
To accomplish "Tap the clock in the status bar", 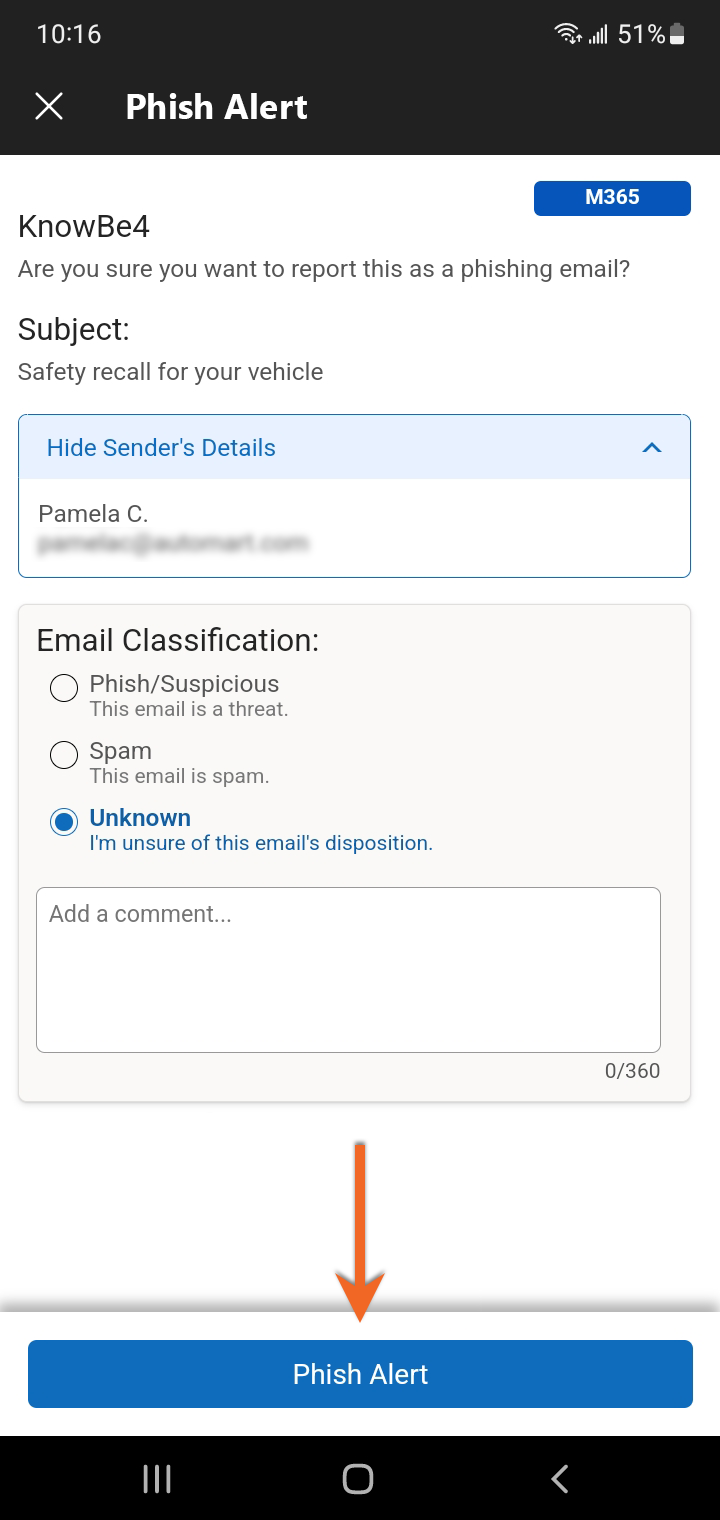I will [x=69, y=34].
